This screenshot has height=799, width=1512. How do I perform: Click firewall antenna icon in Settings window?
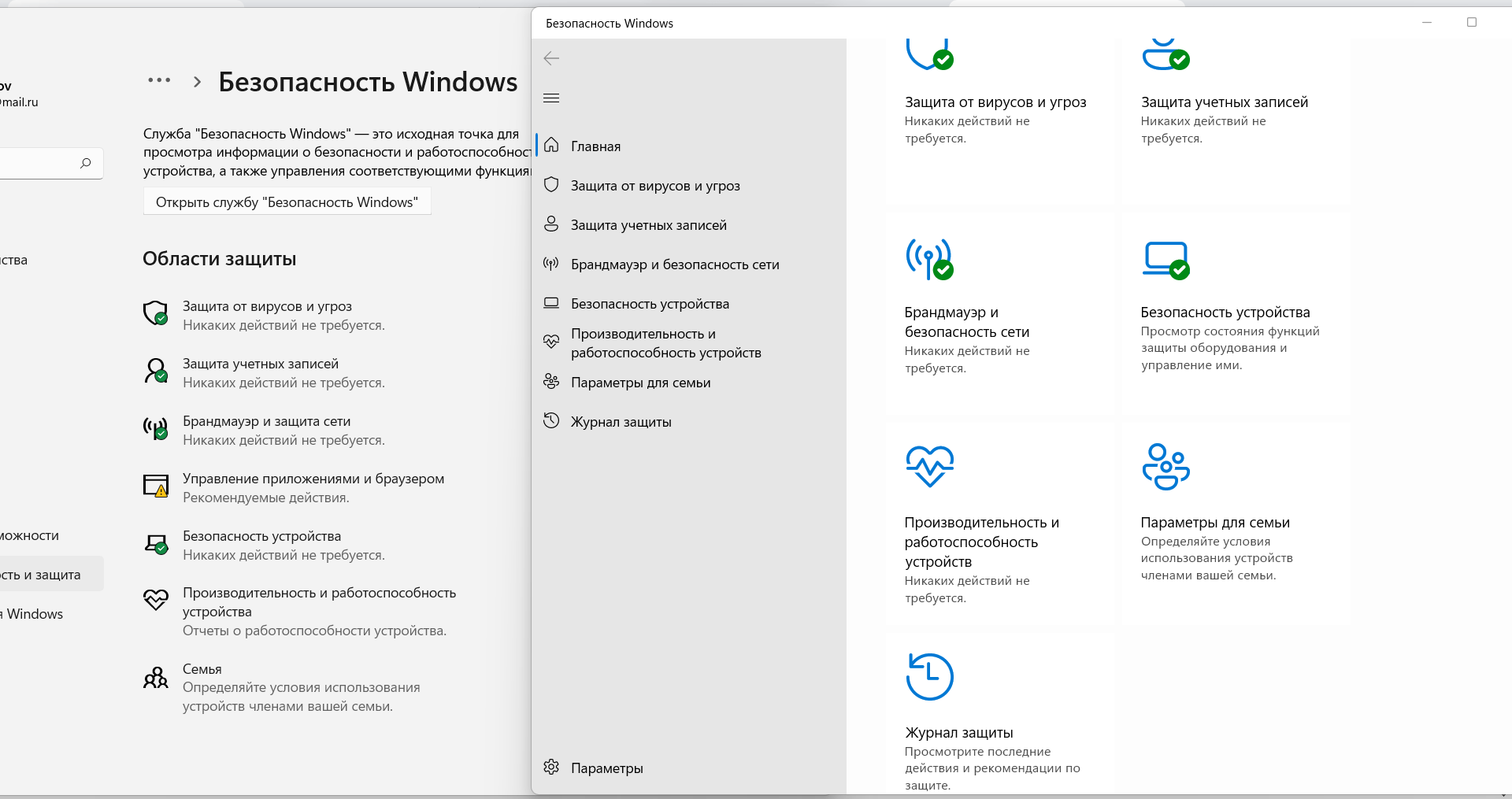(156, 428)
